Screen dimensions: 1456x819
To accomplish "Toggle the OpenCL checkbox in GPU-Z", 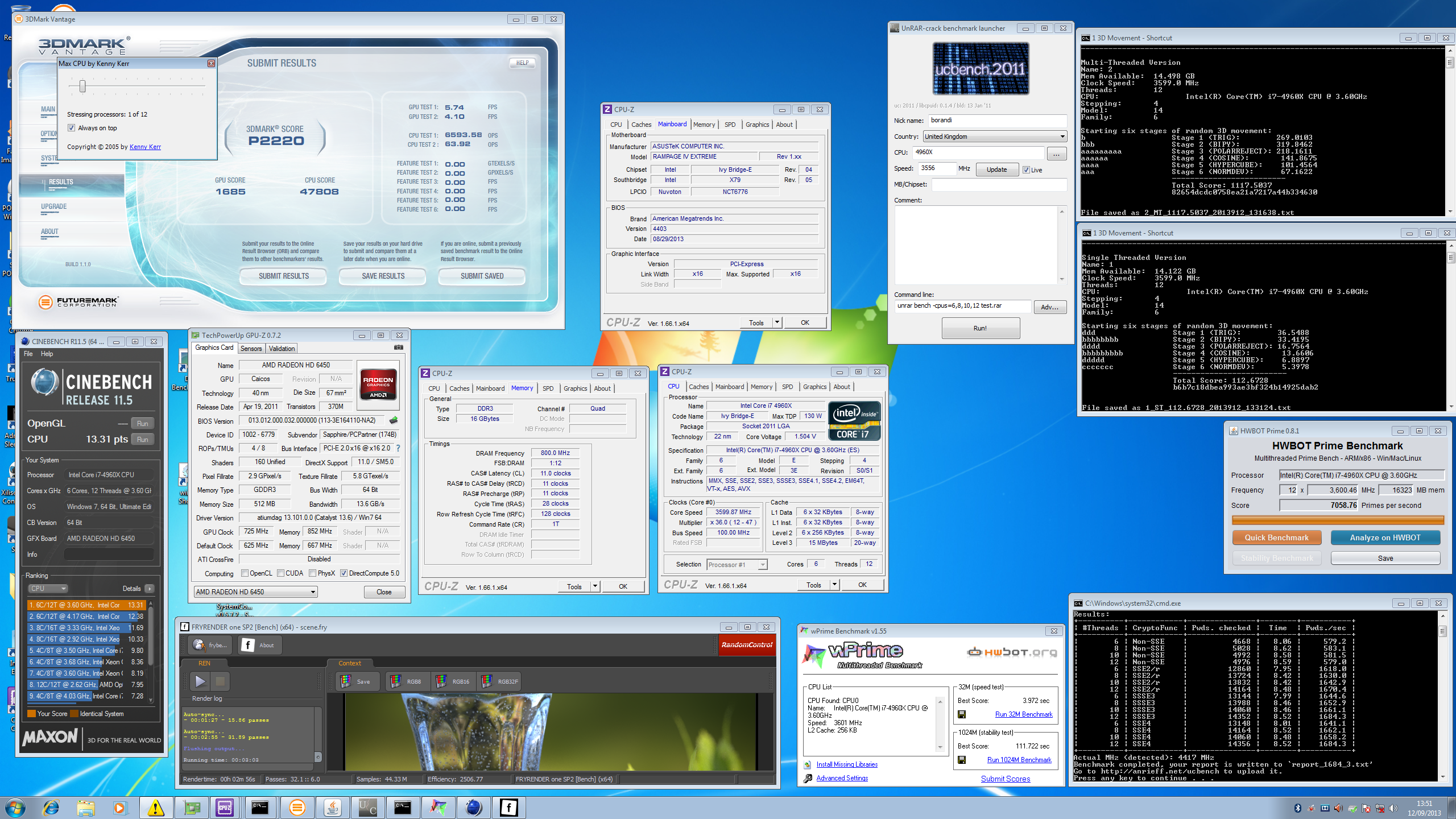I will pyautogui.click(x=245, y=573).
